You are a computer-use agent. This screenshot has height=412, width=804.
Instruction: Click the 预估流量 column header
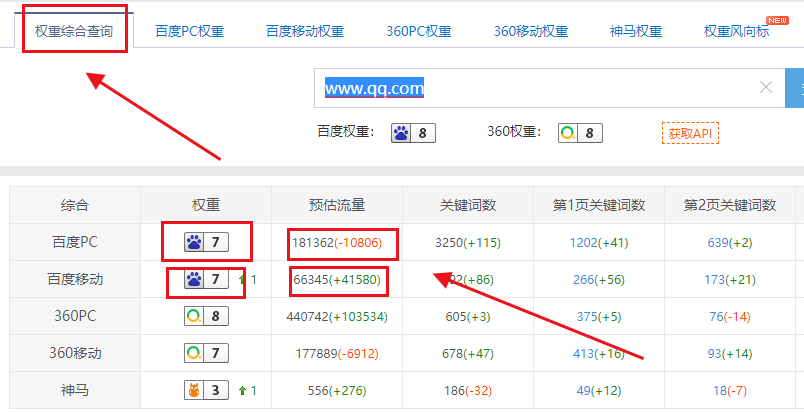pos(337,205)
